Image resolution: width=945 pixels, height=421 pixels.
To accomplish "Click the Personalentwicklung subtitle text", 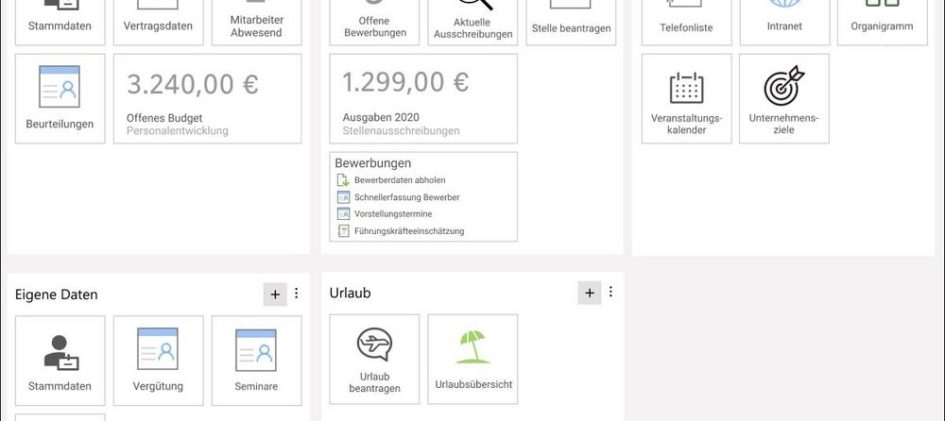I will tap(177, 131).
